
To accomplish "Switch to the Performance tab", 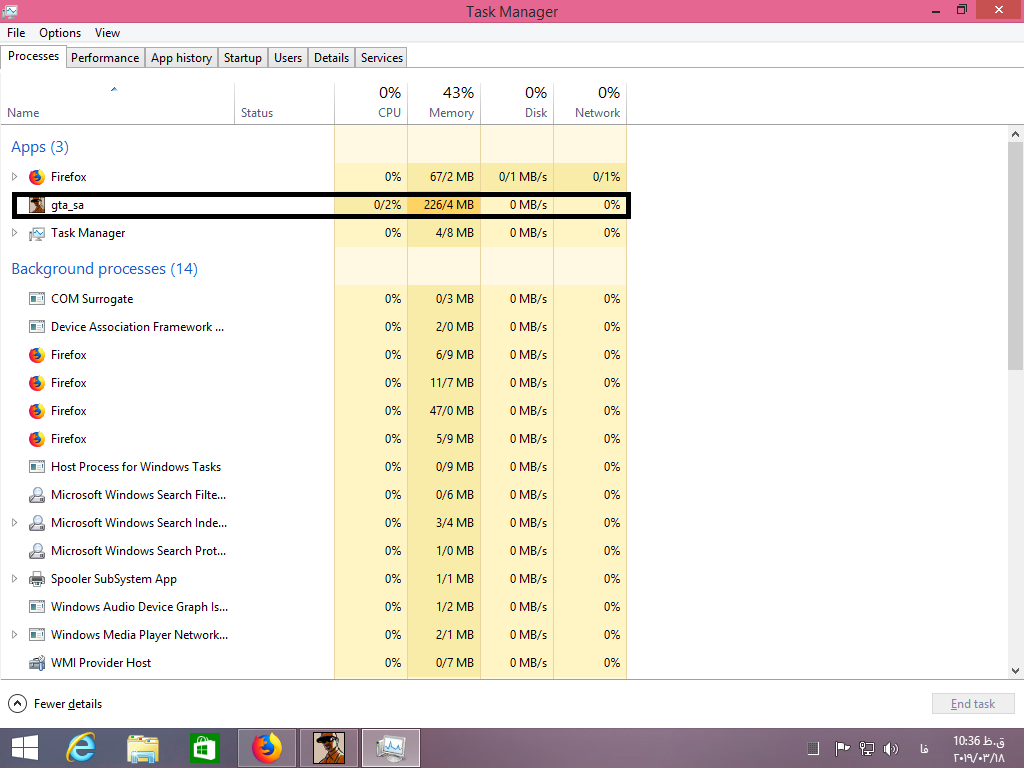I will [105, 58].
